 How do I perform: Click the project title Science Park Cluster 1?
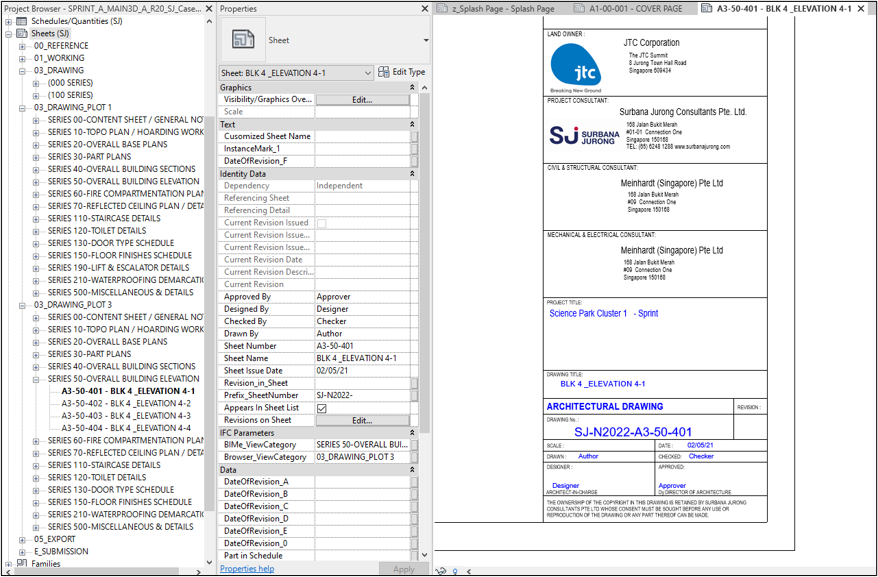(x=588, y=313)
